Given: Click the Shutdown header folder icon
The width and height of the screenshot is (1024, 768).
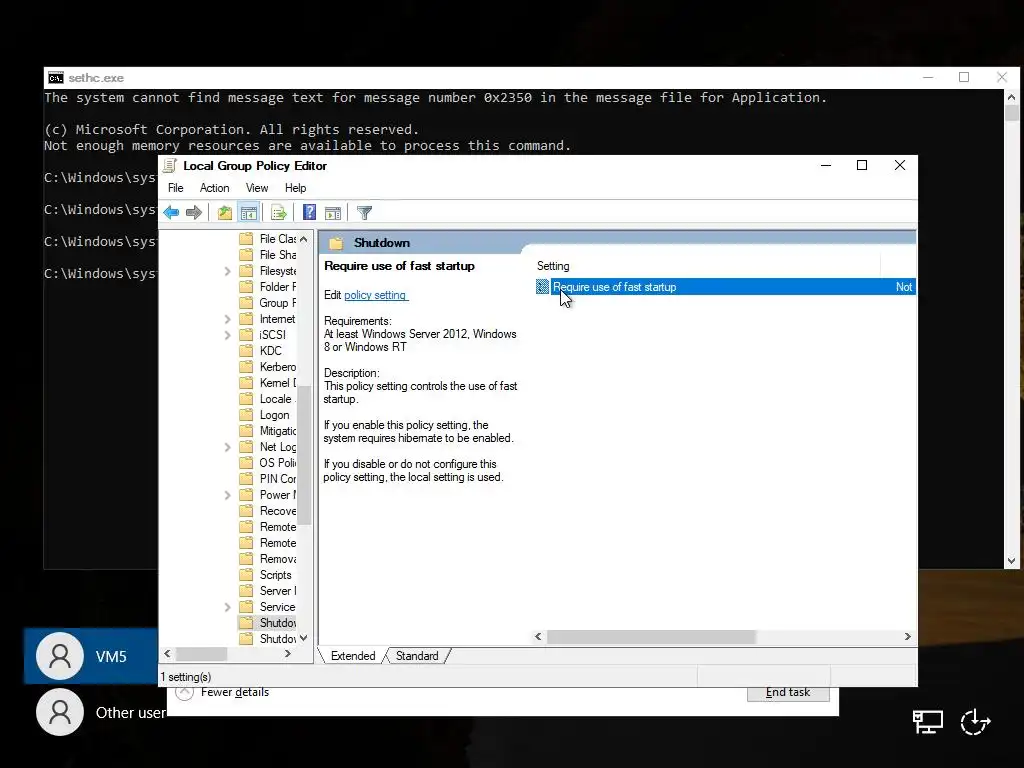Looking at the screenshot, I should (336, 243).
